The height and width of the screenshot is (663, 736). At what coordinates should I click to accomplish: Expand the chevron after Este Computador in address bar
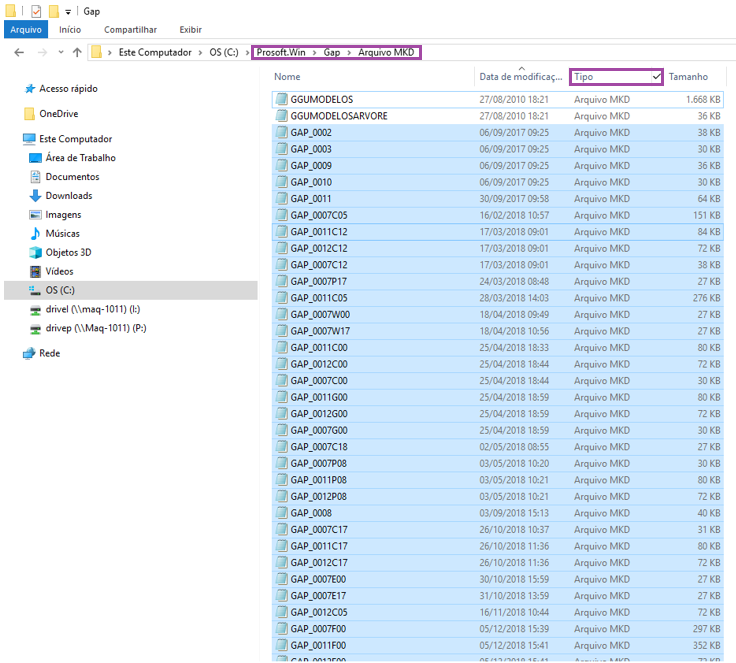(200, 52)
